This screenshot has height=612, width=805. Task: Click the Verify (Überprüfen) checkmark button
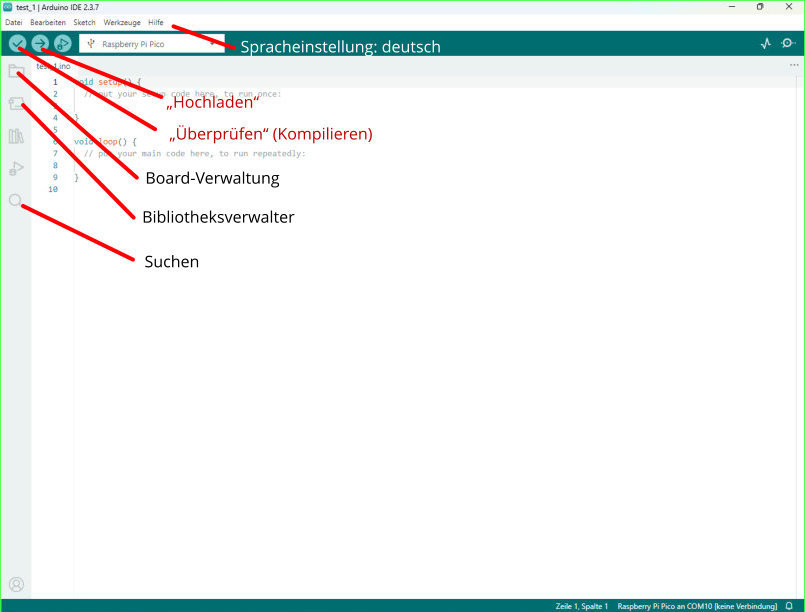[17, 43]
